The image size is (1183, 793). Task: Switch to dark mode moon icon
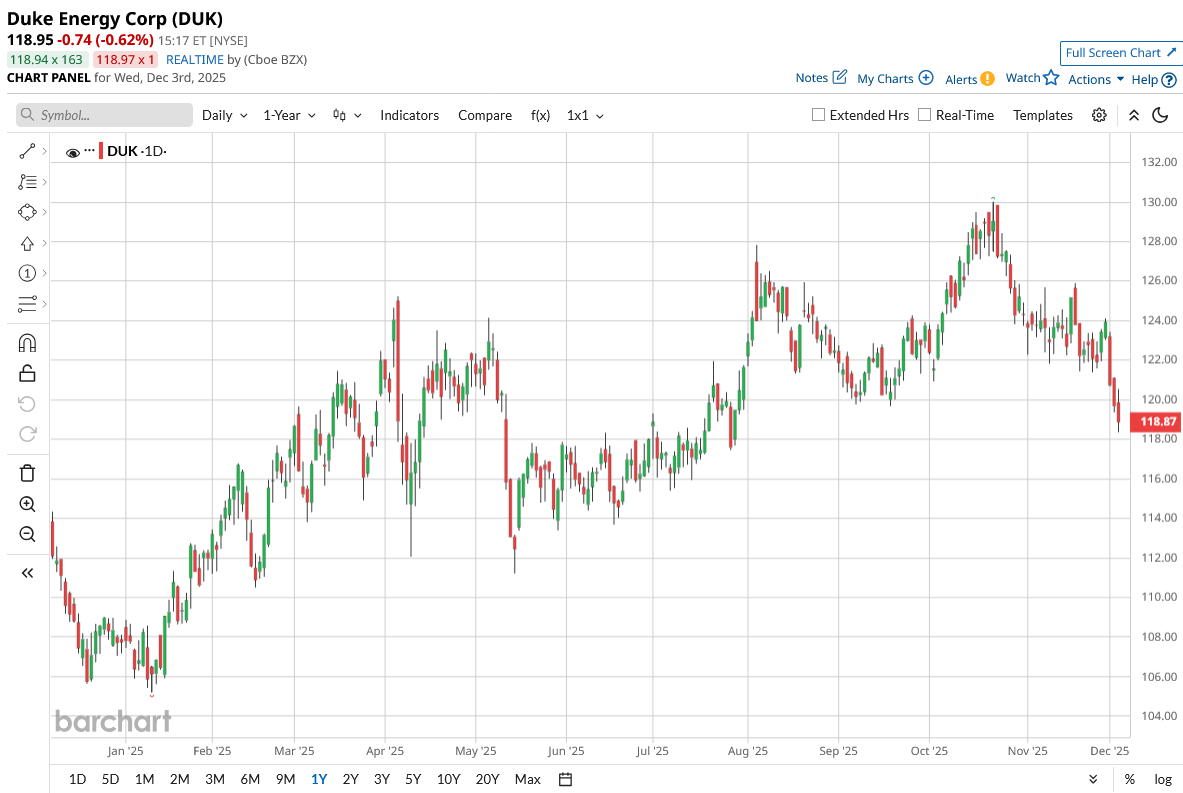pyautogui.click(x=1160, y=115)
